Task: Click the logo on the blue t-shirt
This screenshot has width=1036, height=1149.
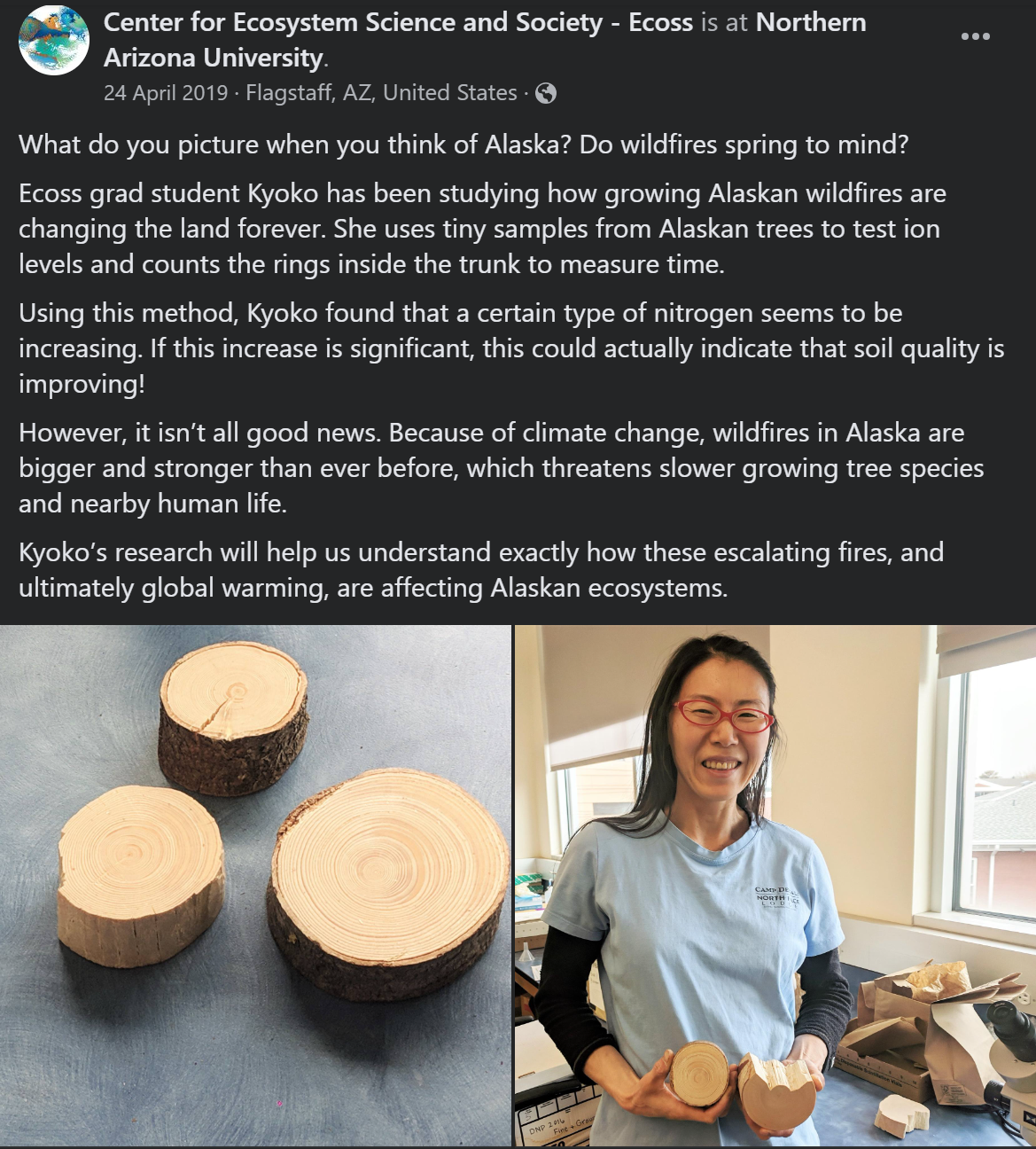Action: [777, 896]
